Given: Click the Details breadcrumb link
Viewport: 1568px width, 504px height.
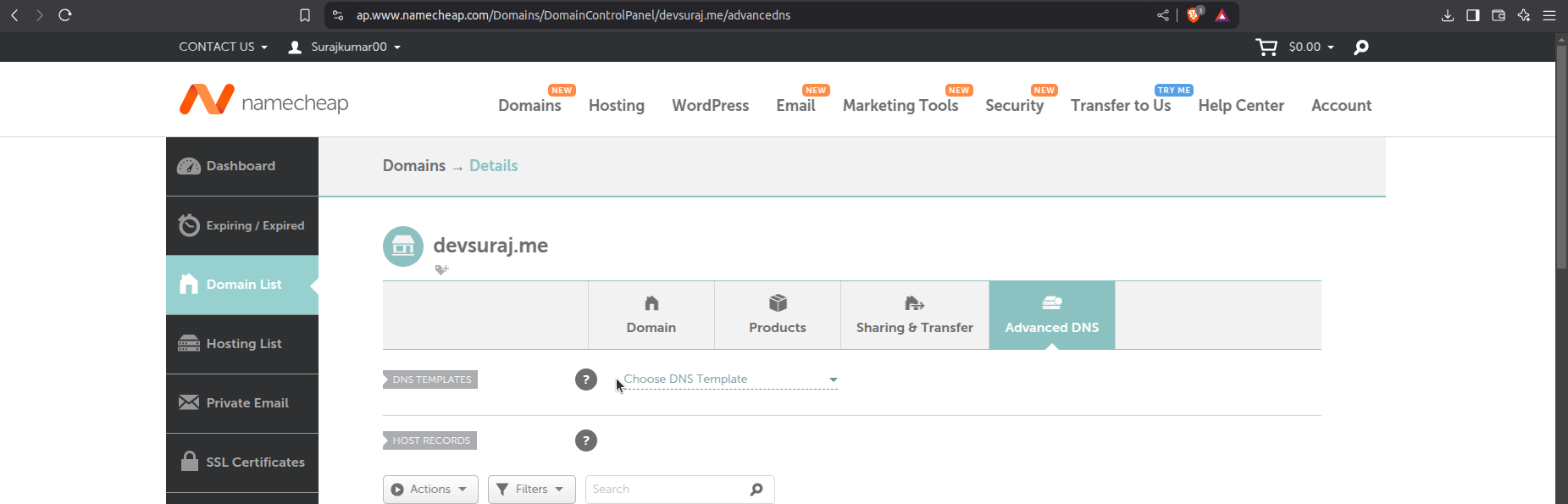Looking at the screenshot, I should (494, 166).
